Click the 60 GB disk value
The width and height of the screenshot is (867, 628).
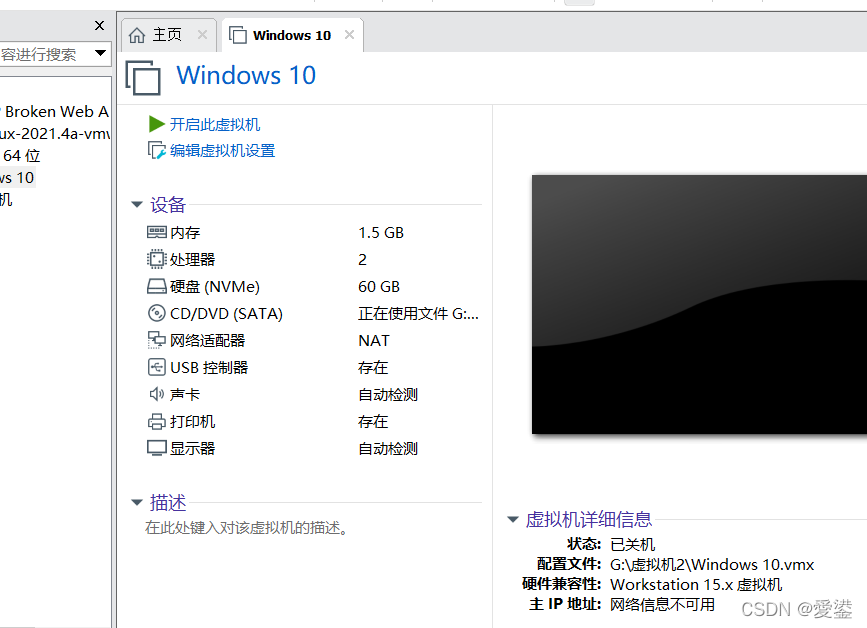pos(379,287)
